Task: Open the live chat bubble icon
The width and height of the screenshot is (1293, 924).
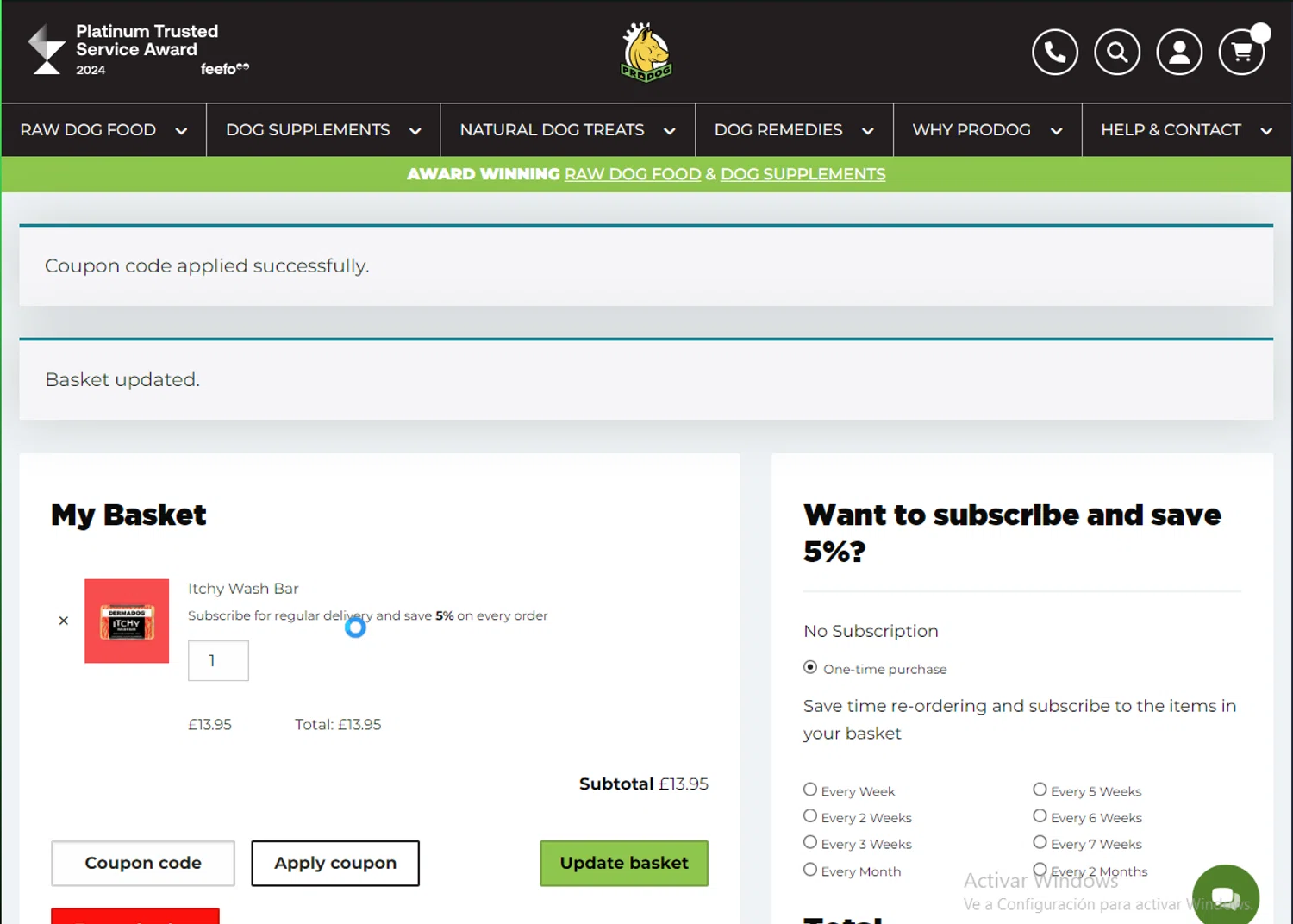Action: (x=1225, y=896)
